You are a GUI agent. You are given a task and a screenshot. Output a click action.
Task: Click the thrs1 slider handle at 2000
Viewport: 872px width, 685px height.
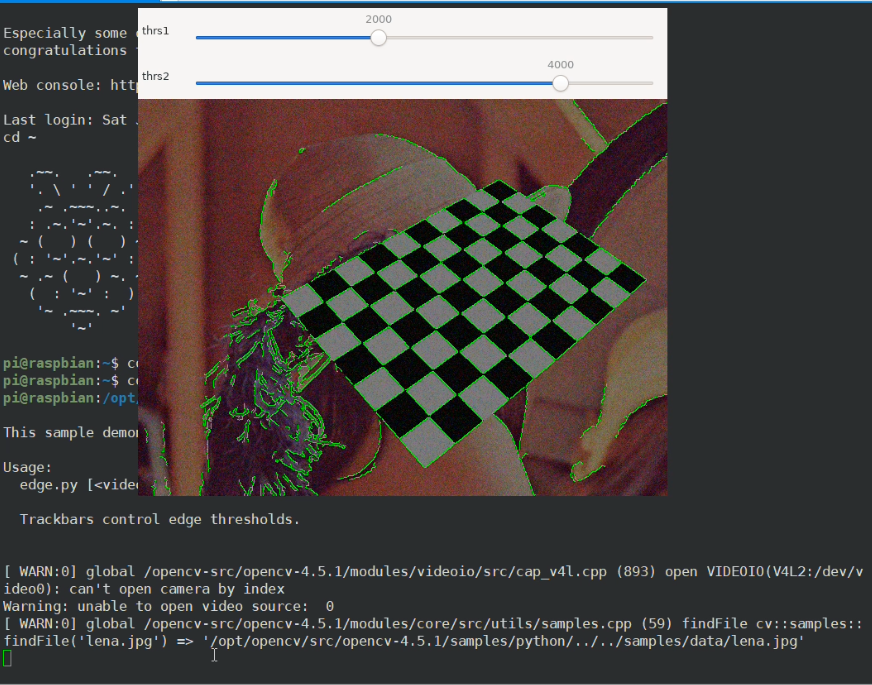[379, 38]
